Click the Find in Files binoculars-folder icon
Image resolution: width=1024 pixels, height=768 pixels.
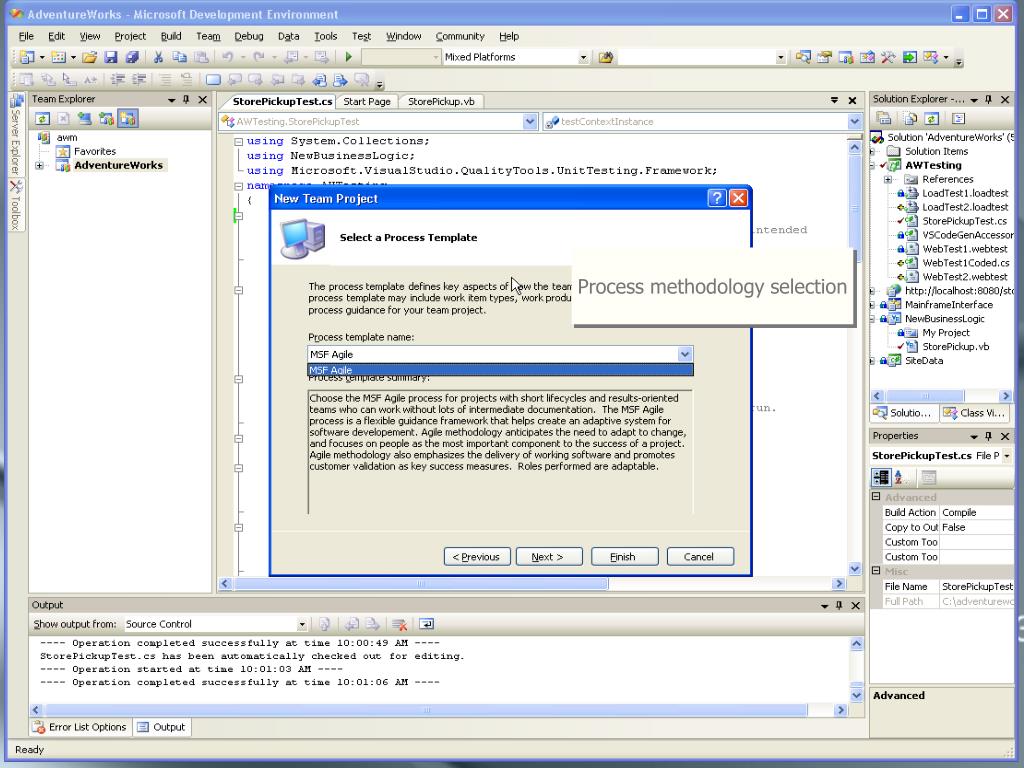click(605, 57)
